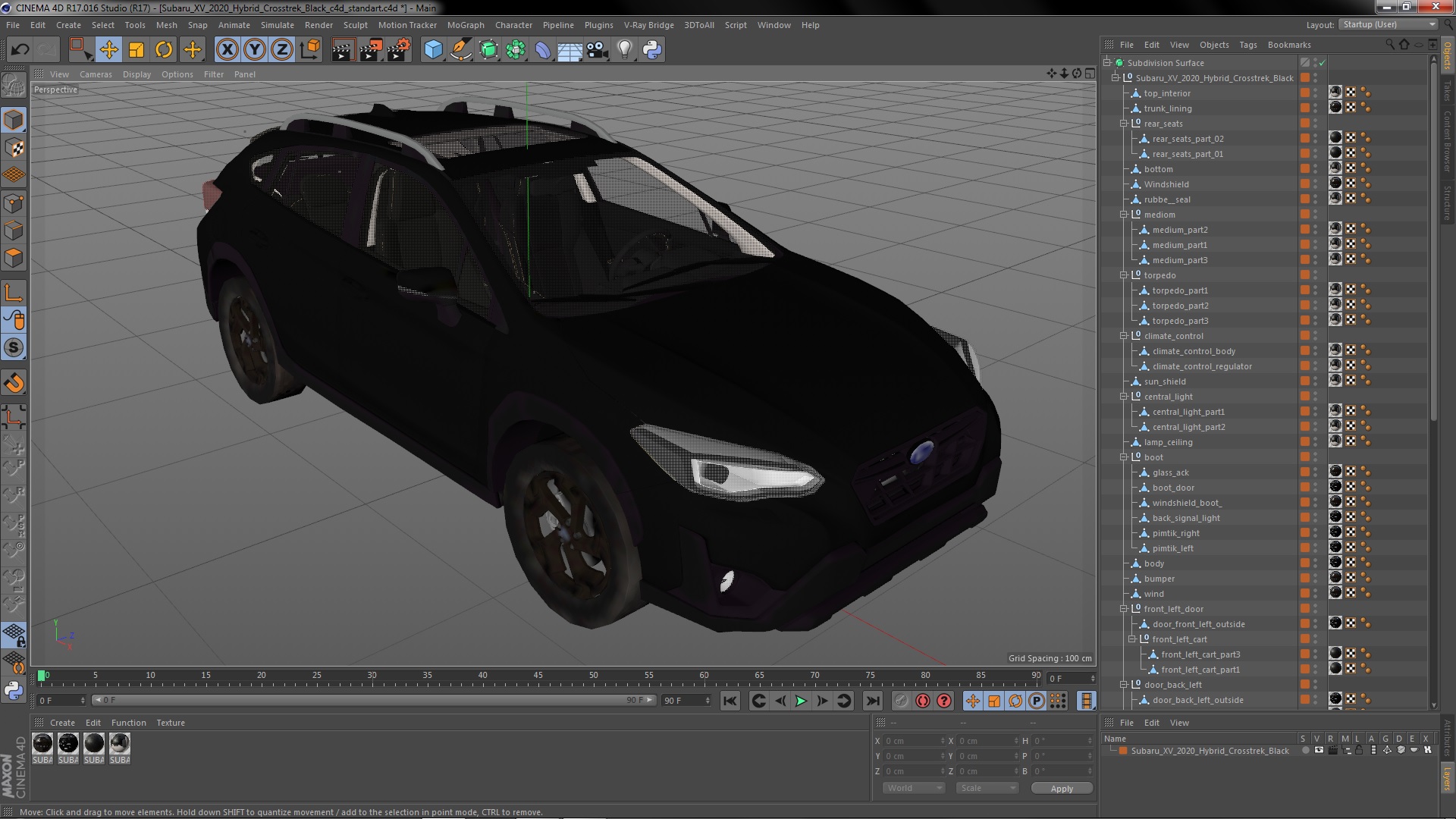Click the Undo arrow icon
This screenshot has width=1456, height=819.
(20, 50)
